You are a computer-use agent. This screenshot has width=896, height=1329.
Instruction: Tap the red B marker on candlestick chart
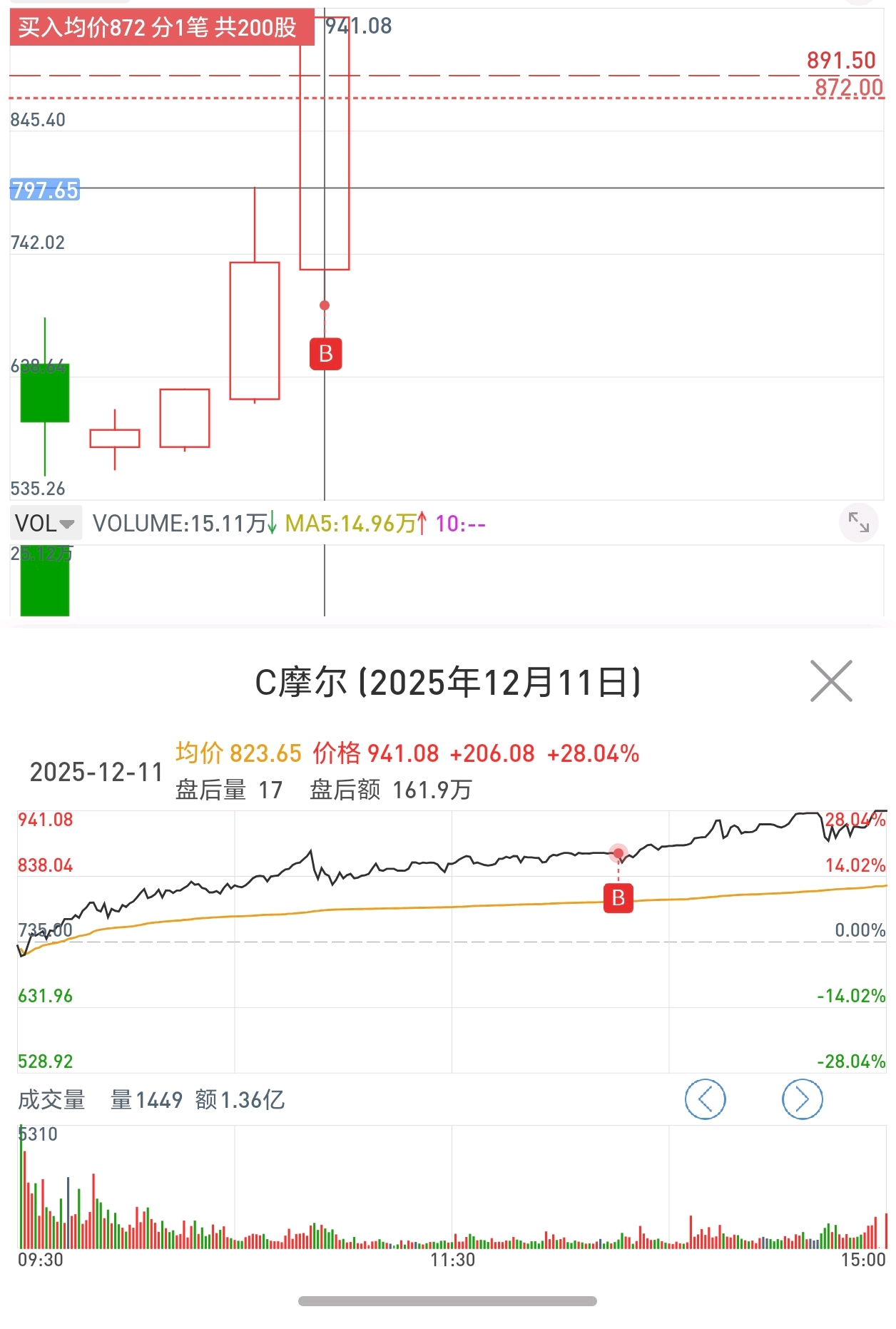coord(325,354)
